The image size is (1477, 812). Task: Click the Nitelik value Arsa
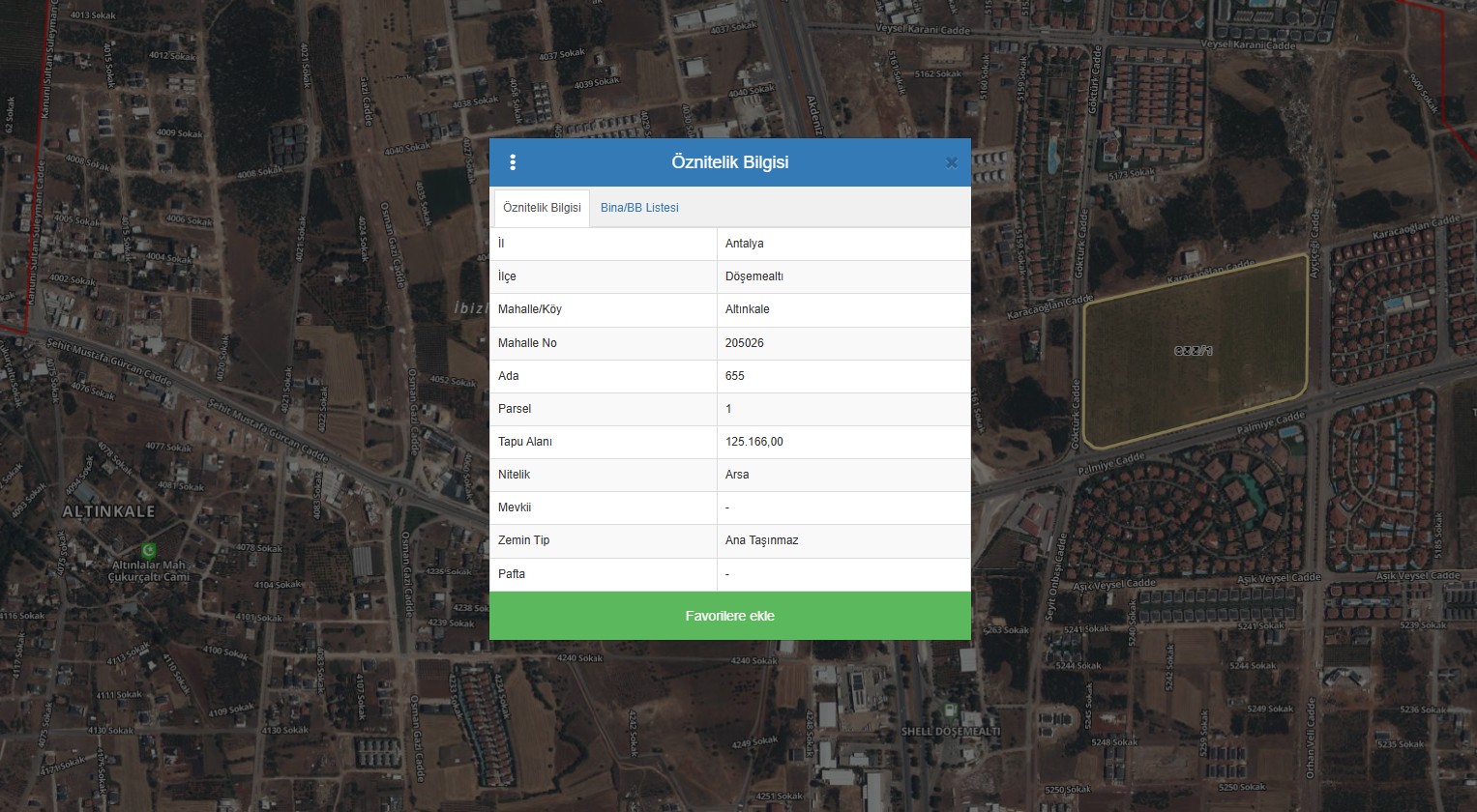737,475
